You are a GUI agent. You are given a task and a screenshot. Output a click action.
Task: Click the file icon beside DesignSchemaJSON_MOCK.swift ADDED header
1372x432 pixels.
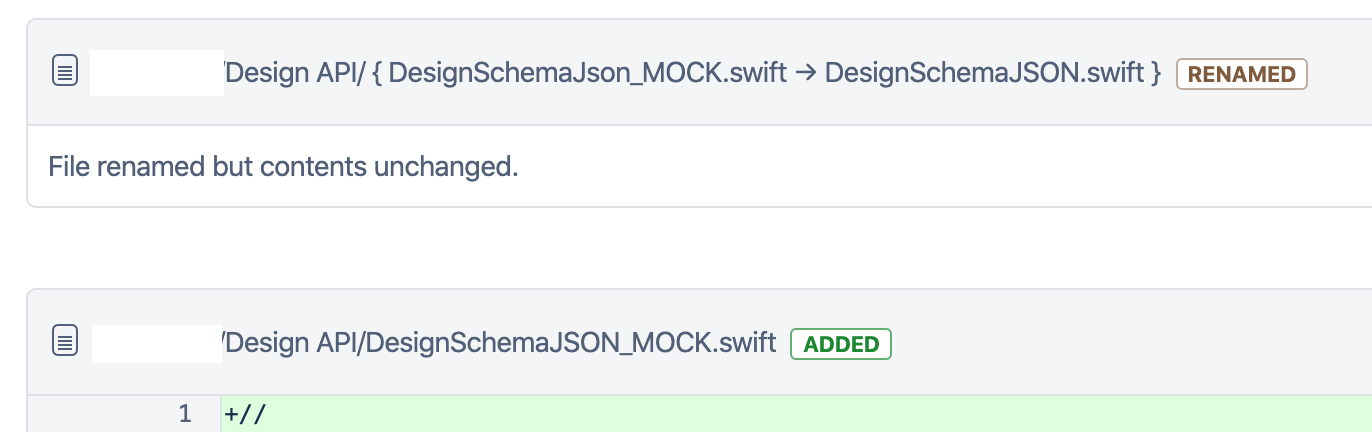coord(65,342)
